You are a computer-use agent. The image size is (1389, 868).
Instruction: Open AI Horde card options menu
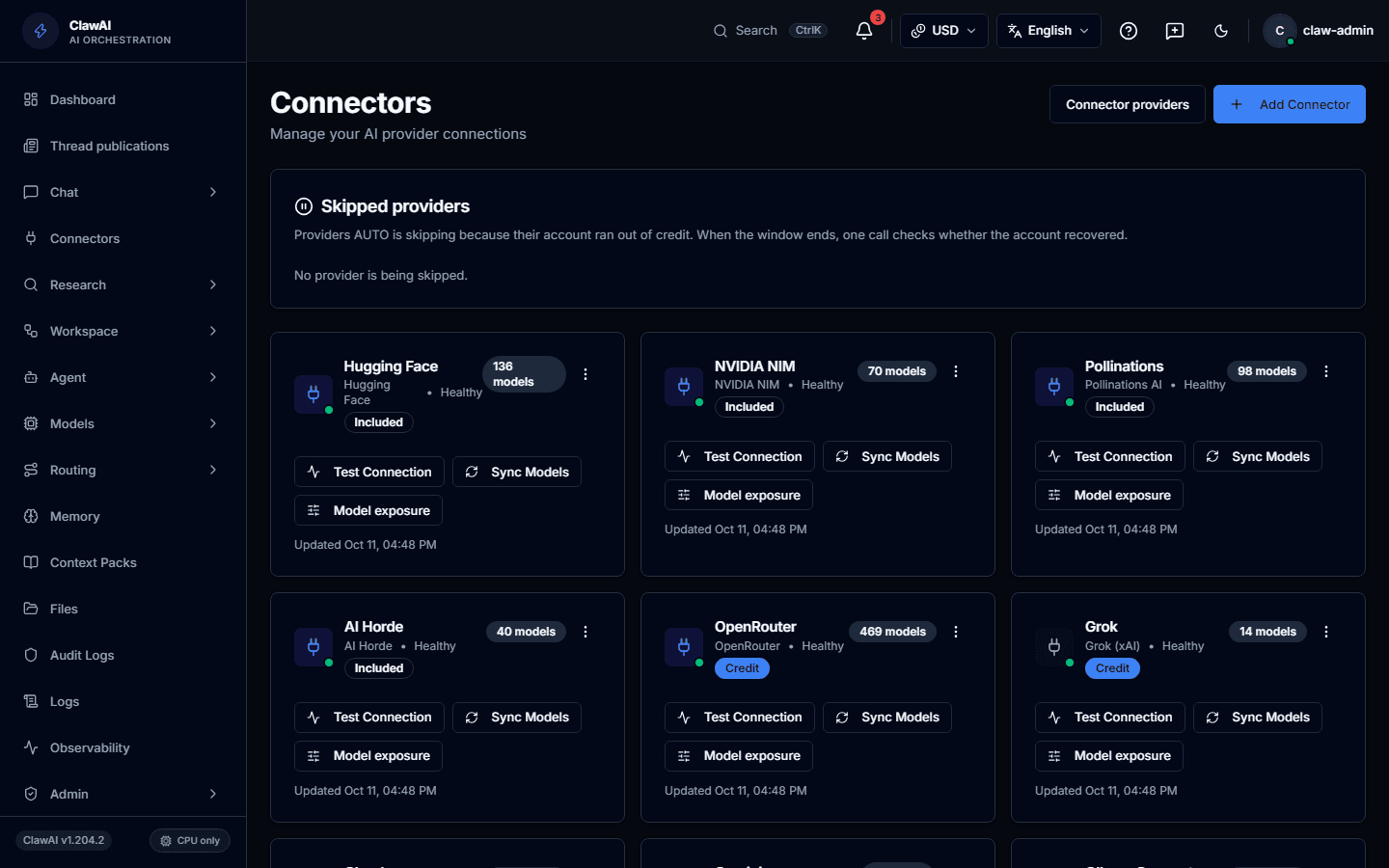pos(586,632)
